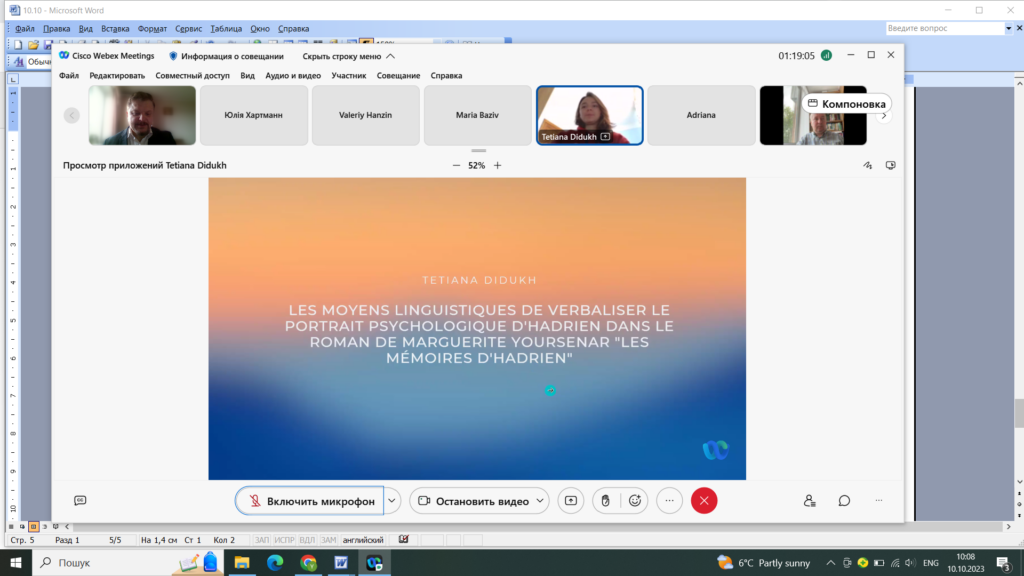Toggle camera with Остановить видео
Image resolution: width=1024 pixels, height=576 pixels.
coord(473,501)
